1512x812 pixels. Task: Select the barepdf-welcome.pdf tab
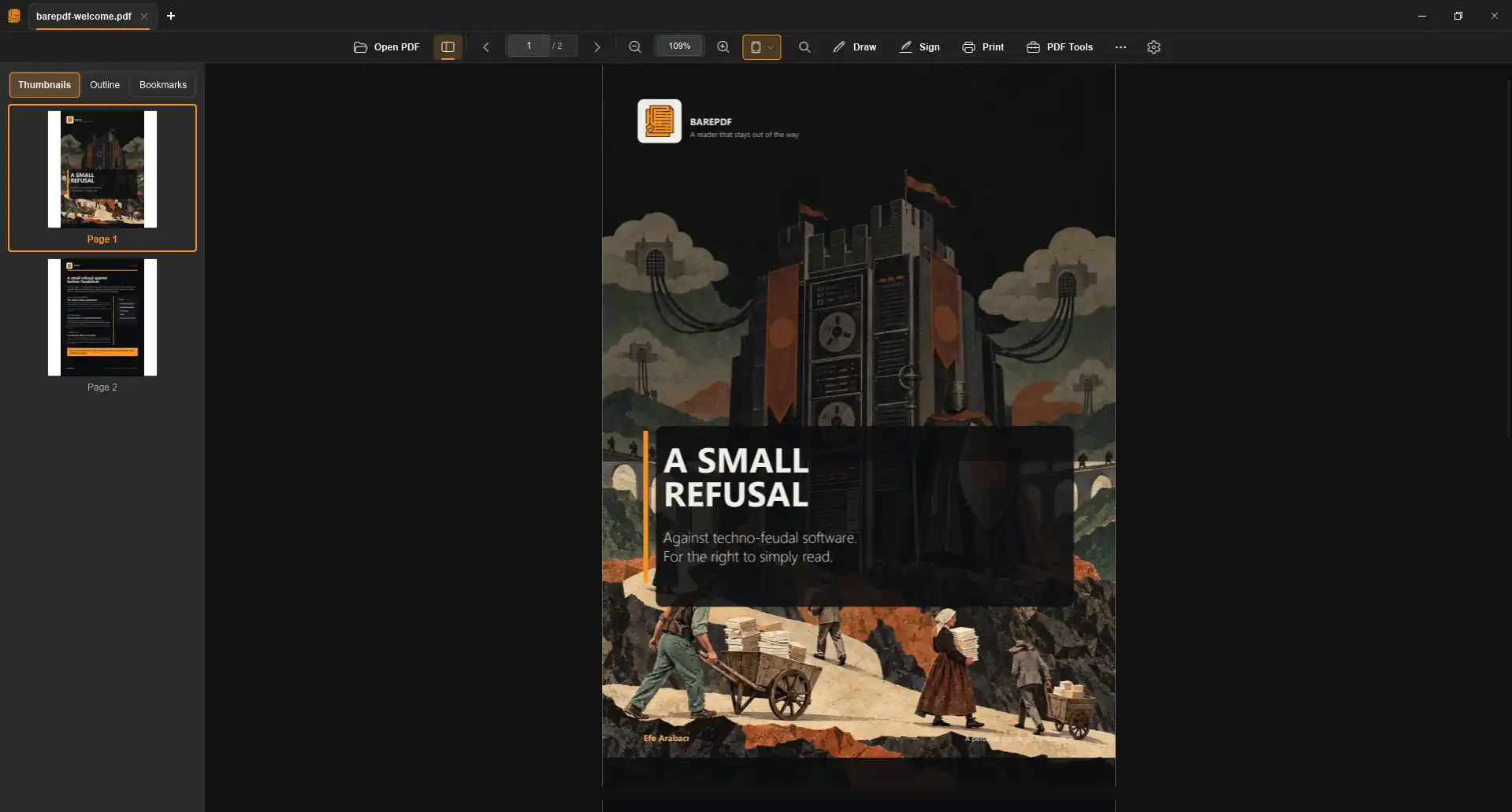coord(84,17)
